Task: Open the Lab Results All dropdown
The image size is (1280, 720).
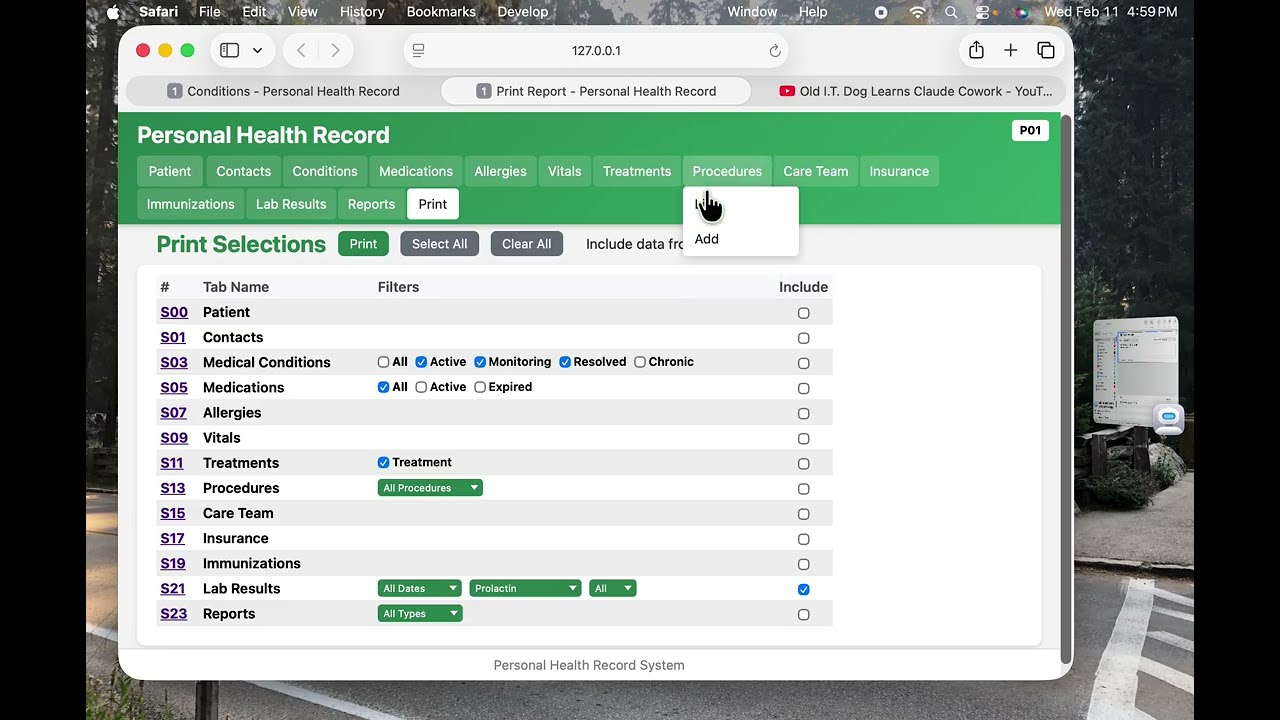Action: pos(613,589)
